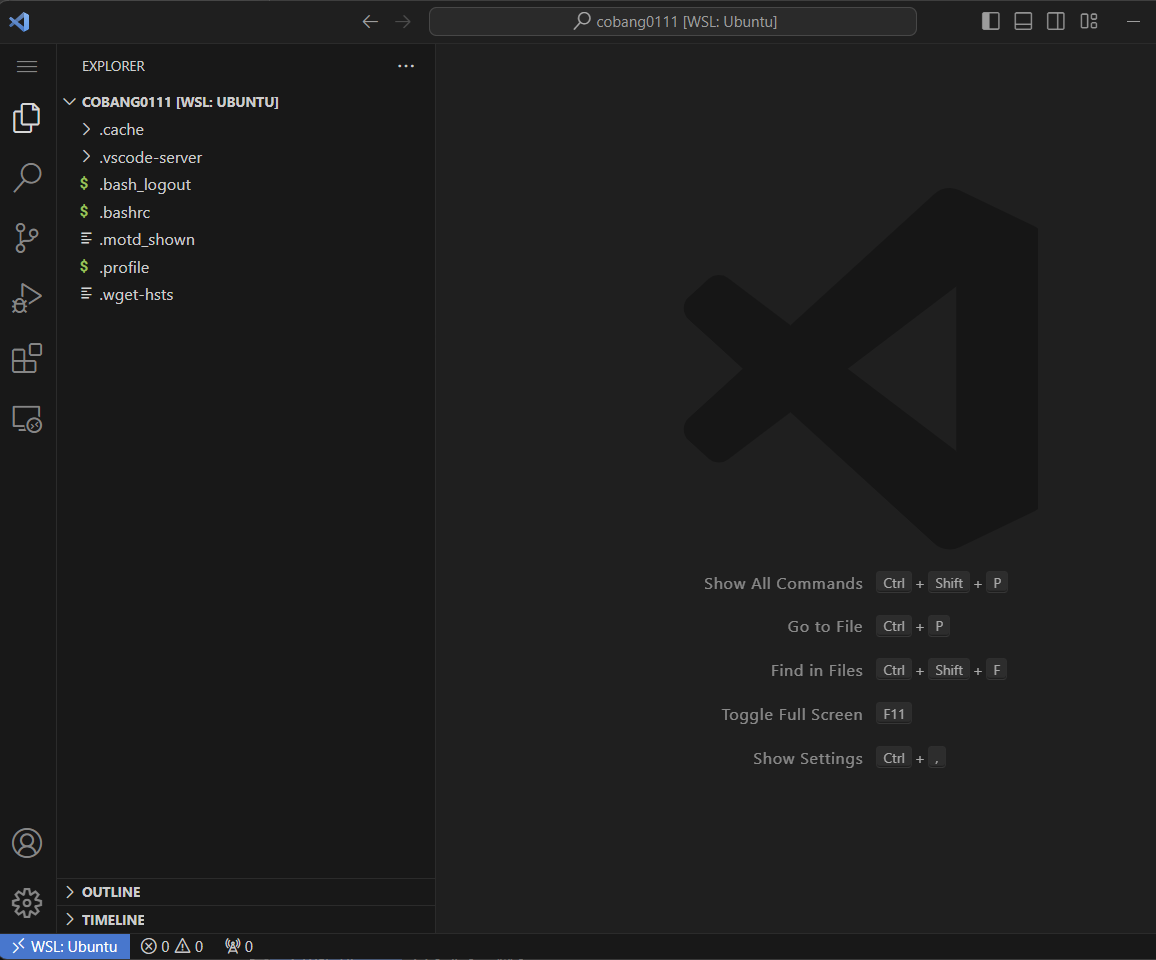The image size is (1156, 960).
Task: Open the .motd_shown file
Action: pyautogui.click(x=246, y=240)
